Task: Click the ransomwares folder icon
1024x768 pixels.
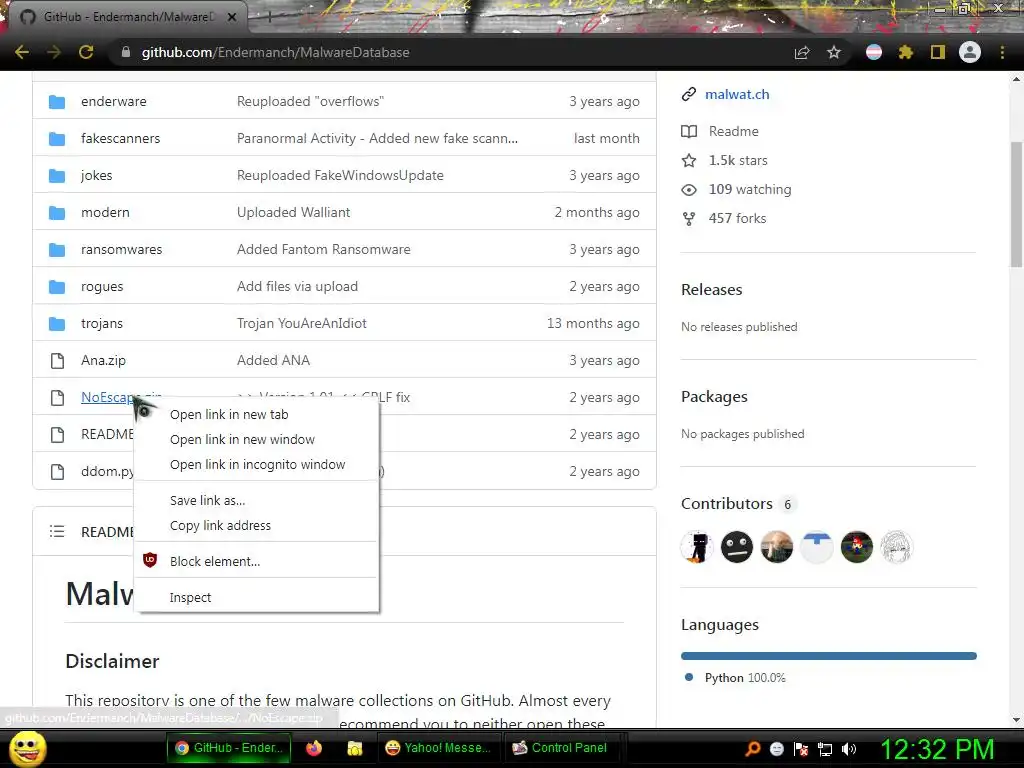Action: click(x=57, y=249)
